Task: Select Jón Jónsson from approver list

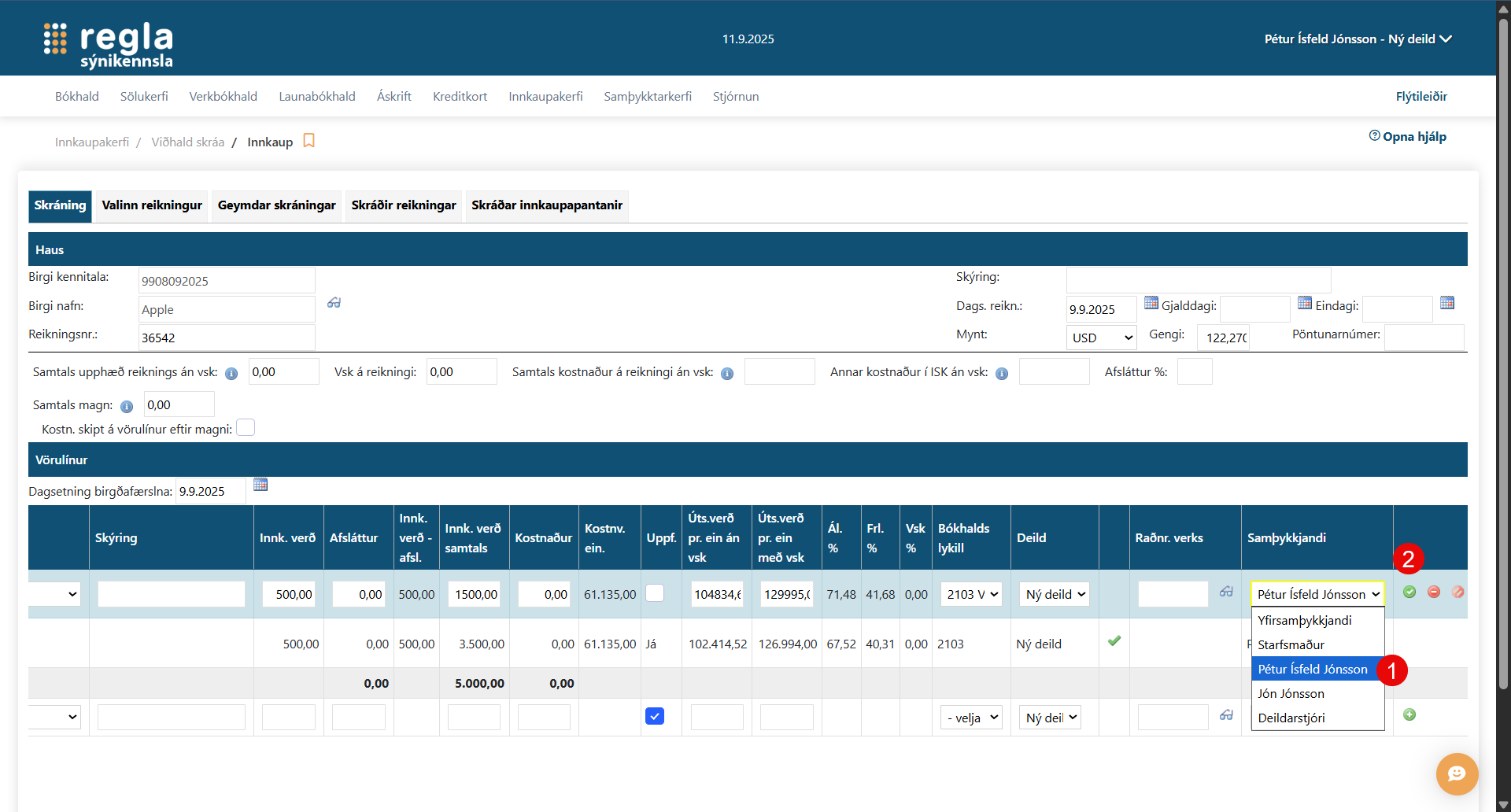Action: click(1291, 693)
